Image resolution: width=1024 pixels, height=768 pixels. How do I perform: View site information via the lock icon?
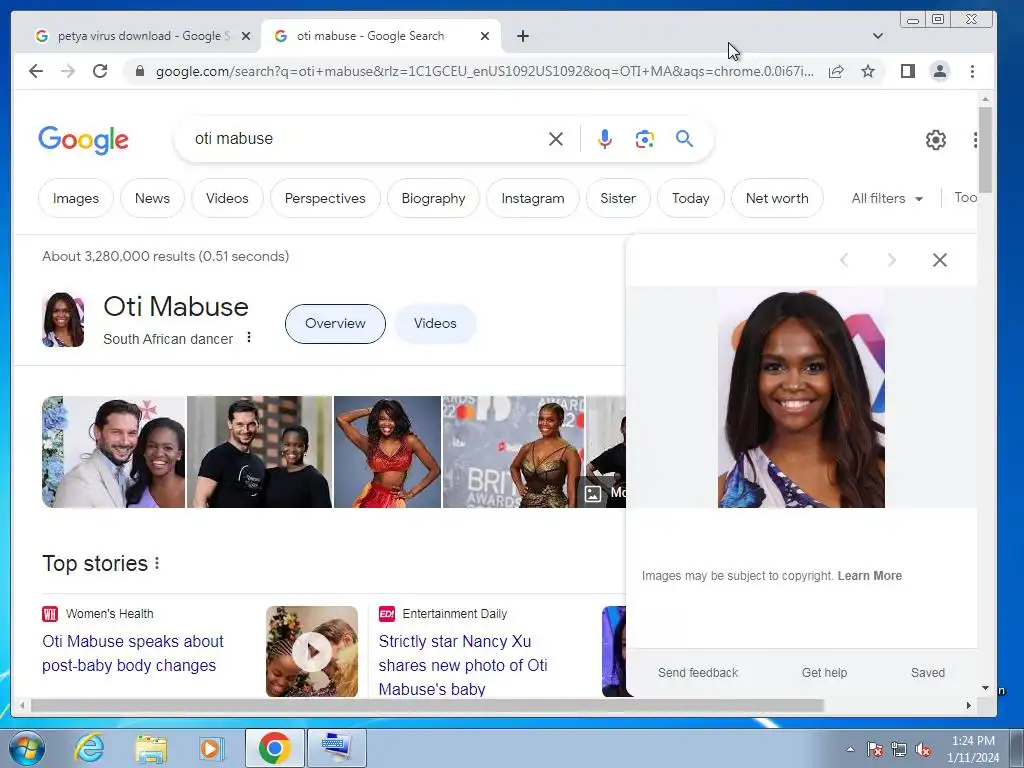pyautogui.click(x=139, y=71)
